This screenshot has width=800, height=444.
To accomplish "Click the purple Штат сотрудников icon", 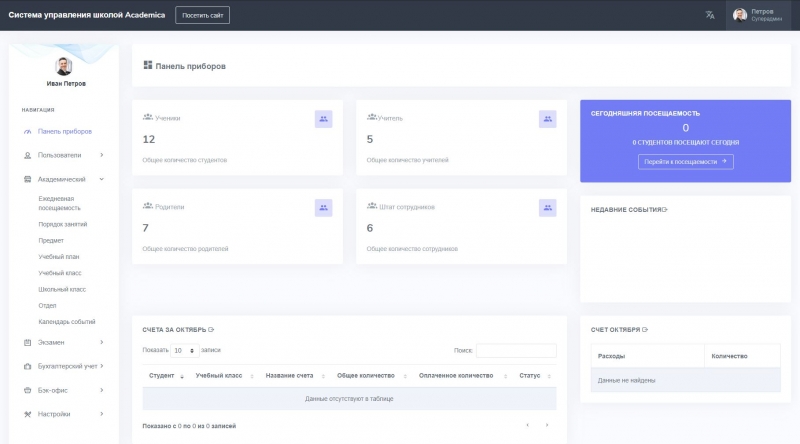I will coord(547,208).
